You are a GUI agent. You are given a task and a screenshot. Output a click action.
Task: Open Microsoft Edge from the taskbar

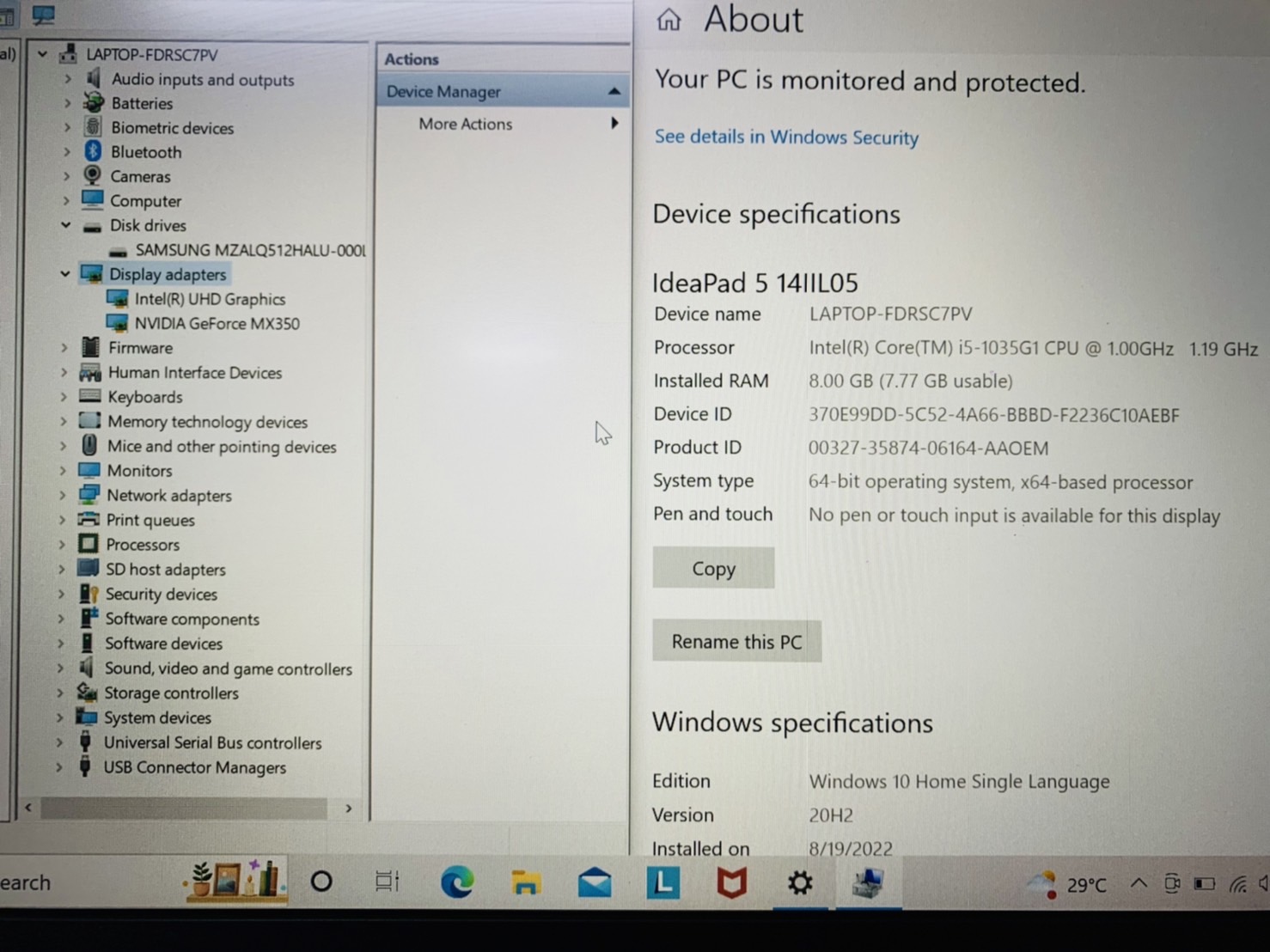click(457, 882)
